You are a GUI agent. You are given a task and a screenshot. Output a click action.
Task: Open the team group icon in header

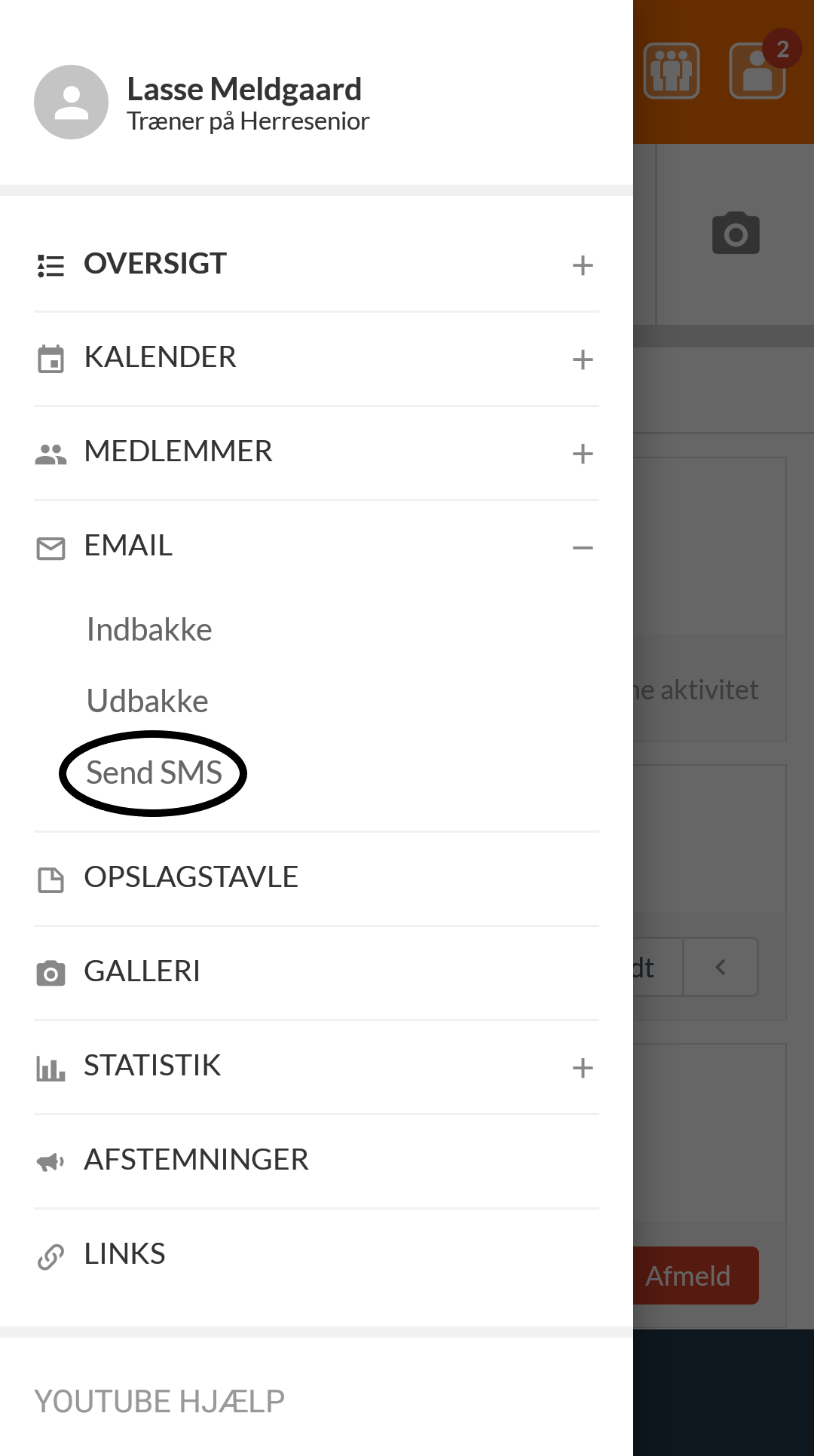pyautogui.click(x=671, y=71)
